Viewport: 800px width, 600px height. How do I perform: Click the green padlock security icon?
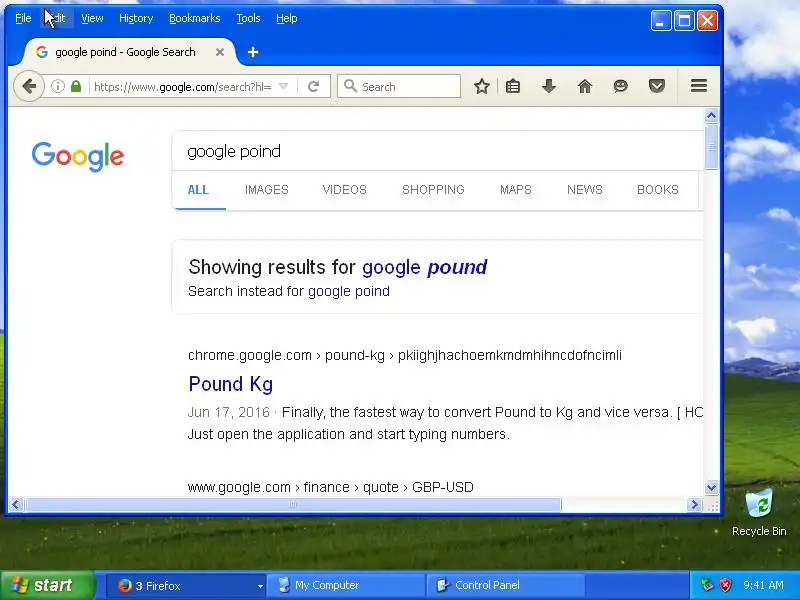tap(76, 86)
